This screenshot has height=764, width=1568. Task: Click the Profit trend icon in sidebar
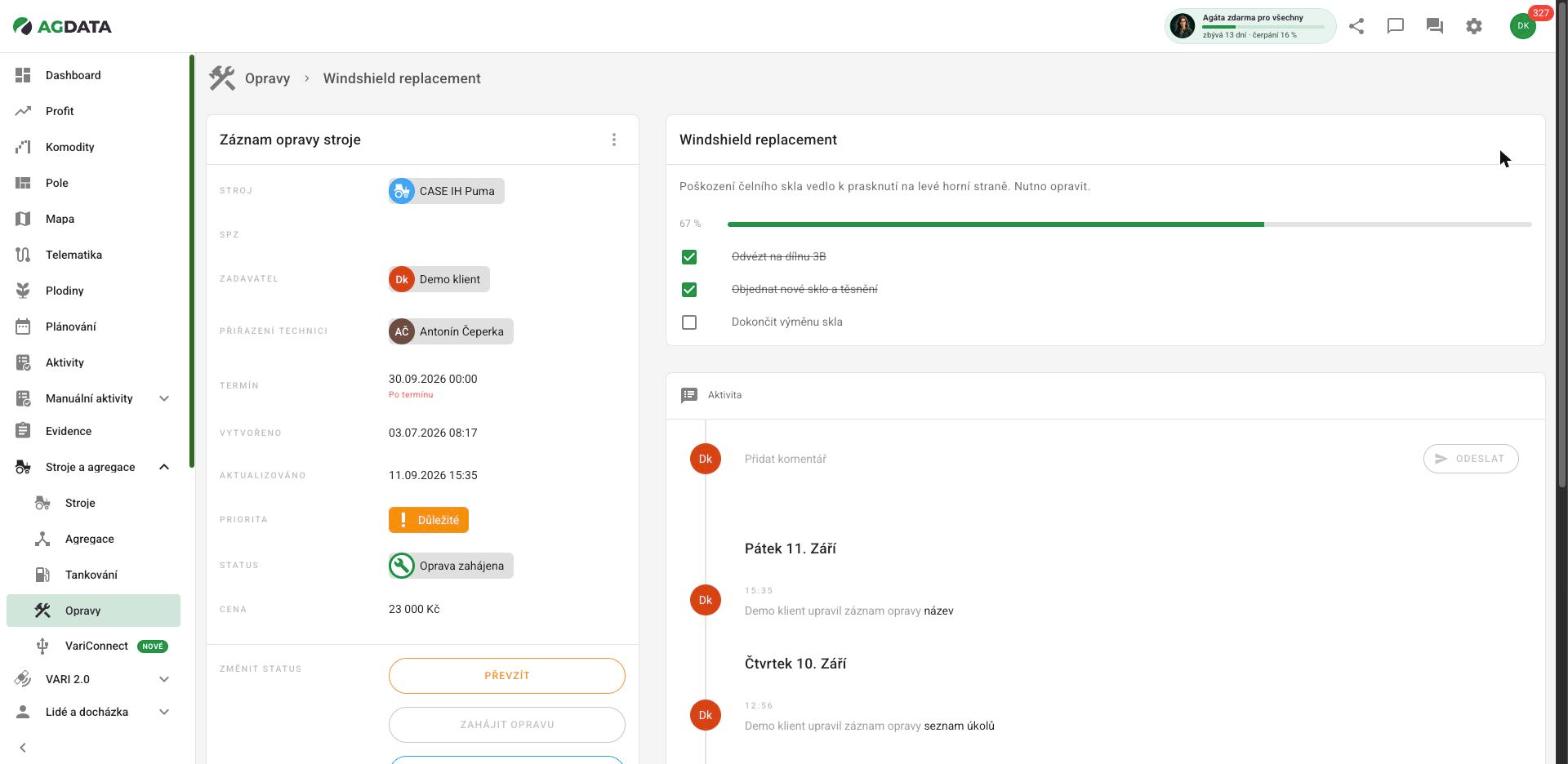pyautogui.click(x=23, y=111)
